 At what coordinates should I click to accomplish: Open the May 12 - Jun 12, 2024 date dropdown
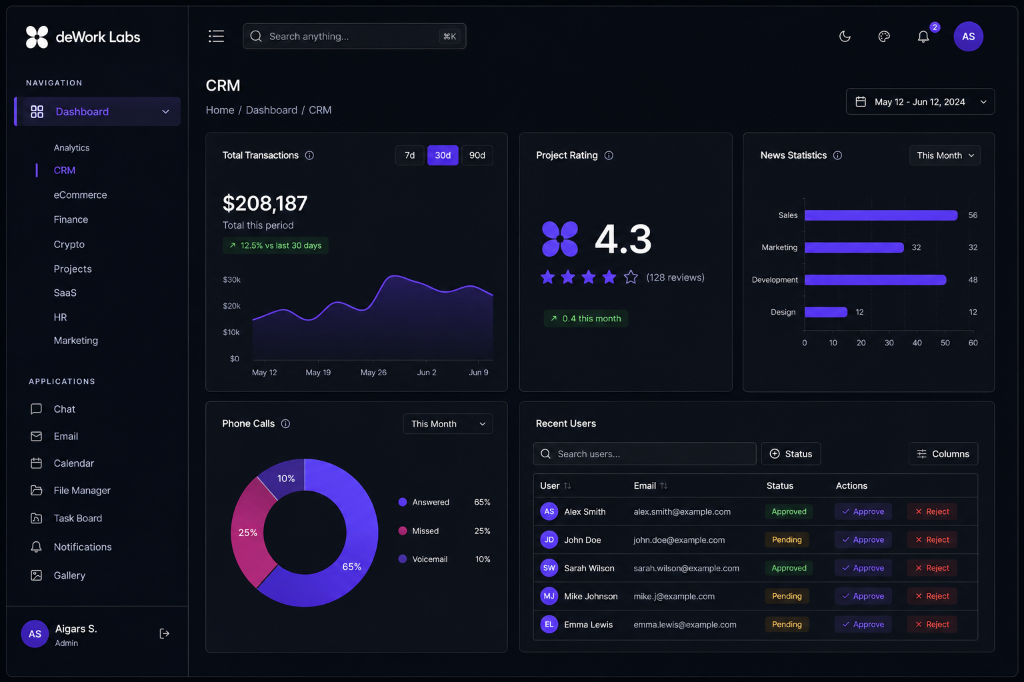[920, 102]
